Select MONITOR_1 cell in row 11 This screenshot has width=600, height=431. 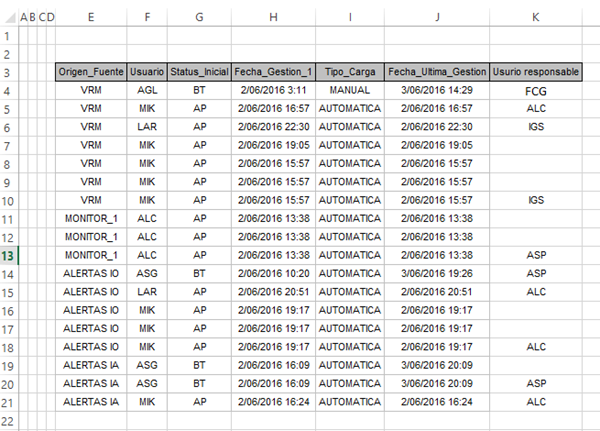[x=91, y=219]
